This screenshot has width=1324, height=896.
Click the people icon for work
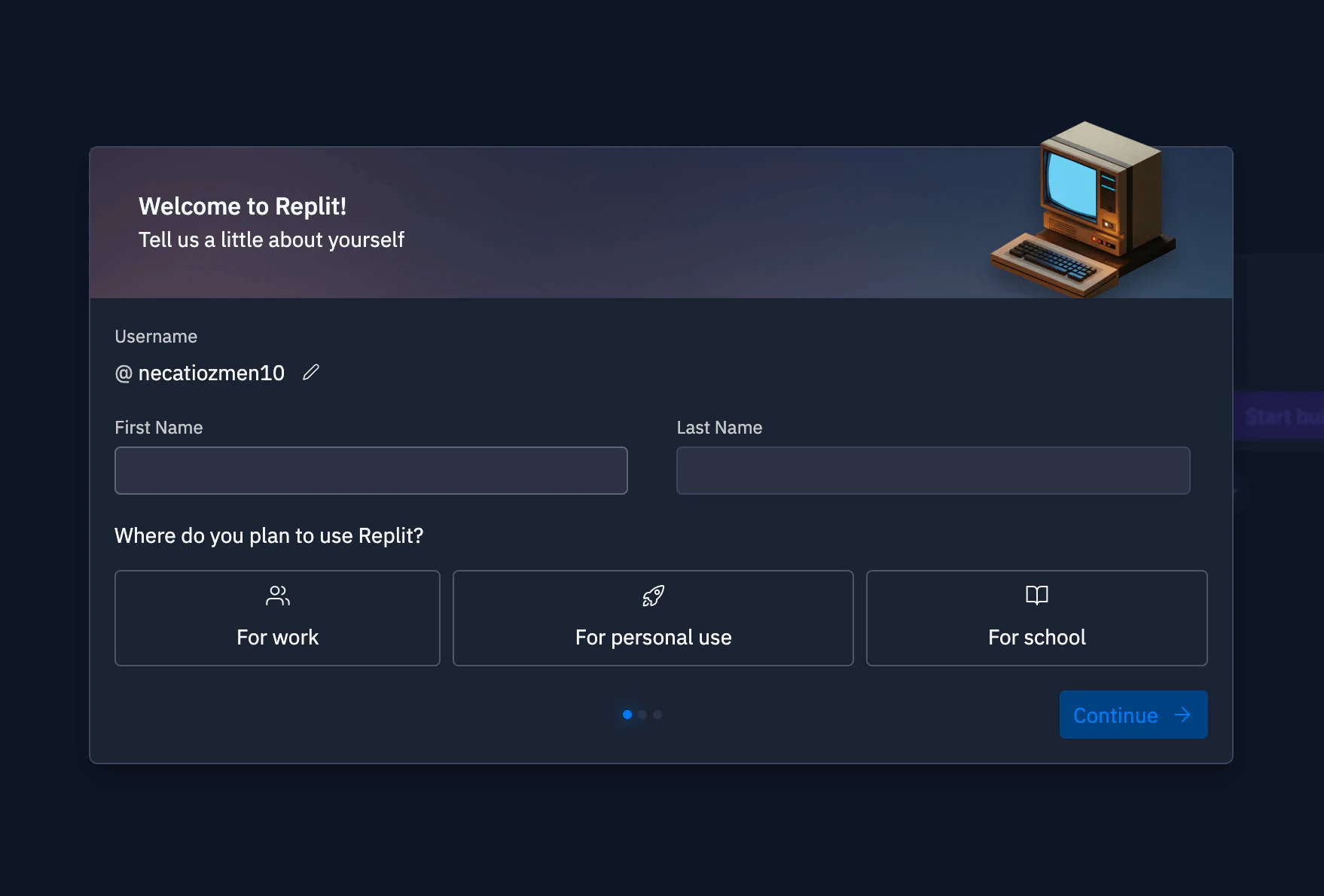[x=277, y=596]
